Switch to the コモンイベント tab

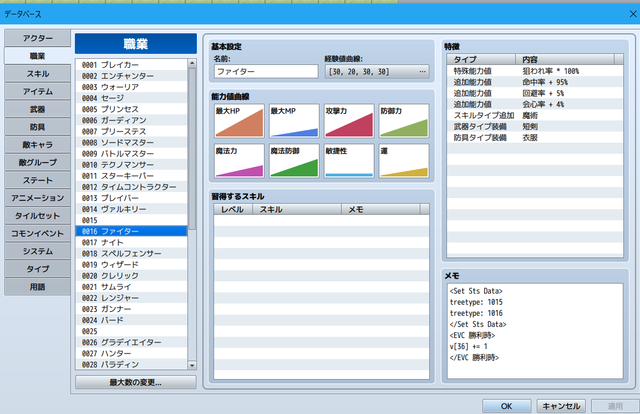click(38, 234)
